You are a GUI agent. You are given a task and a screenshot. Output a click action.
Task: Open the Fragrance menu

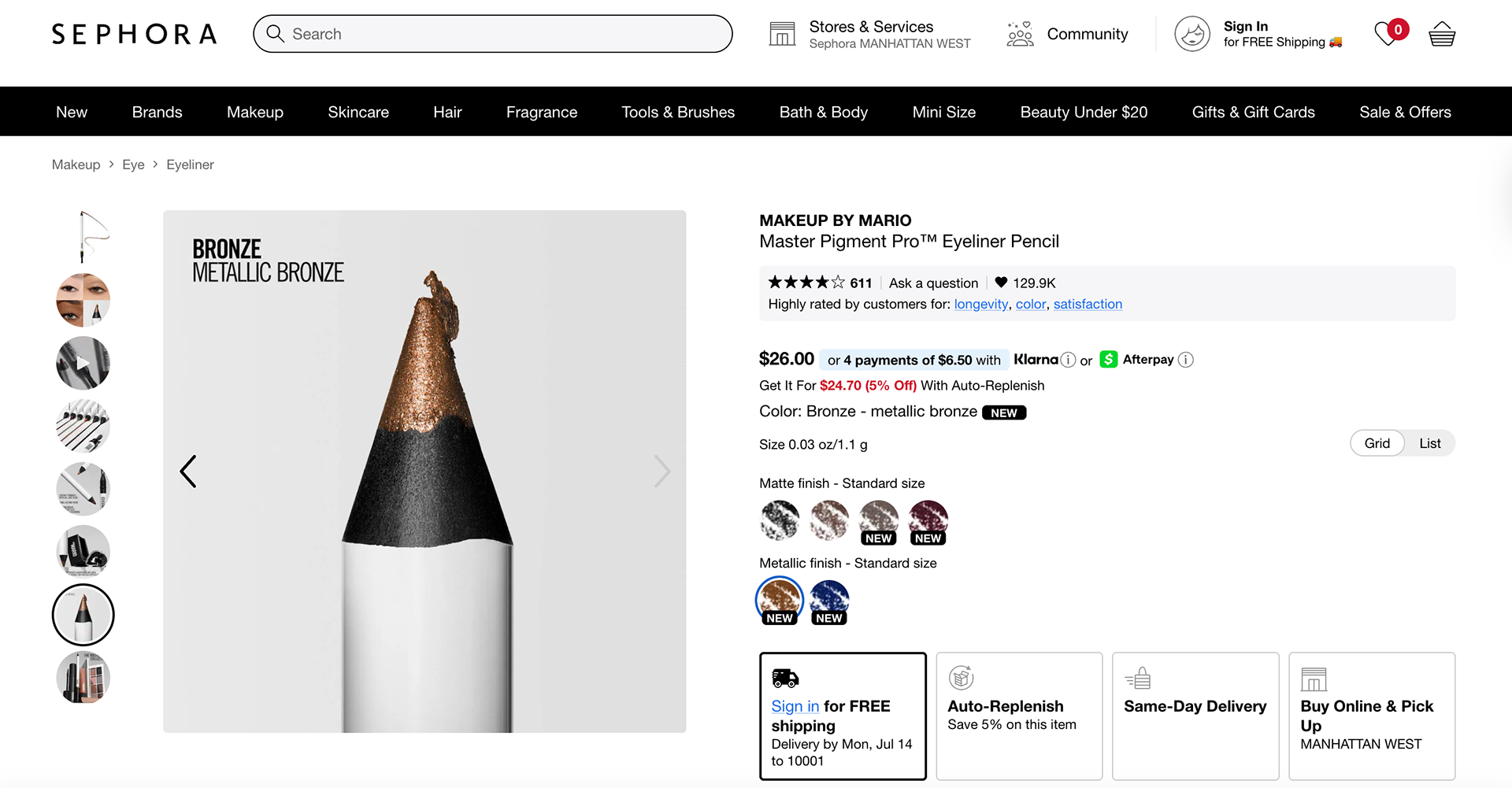542,112
